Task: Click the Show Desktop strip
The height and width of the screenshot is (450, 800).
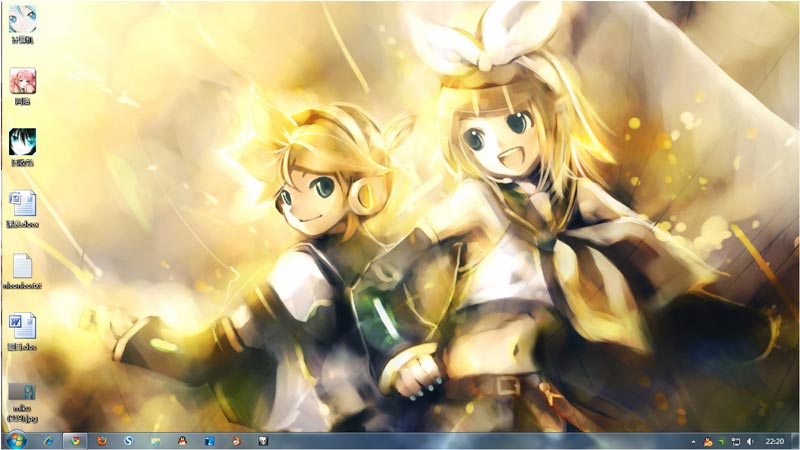Action: pos(795,442)
